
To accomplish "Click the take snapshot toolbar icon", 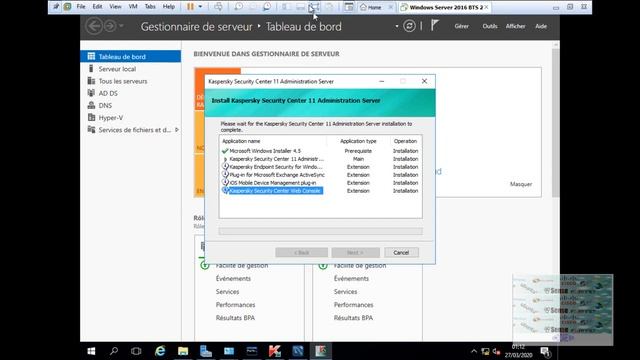I will [x=238, y=7].
